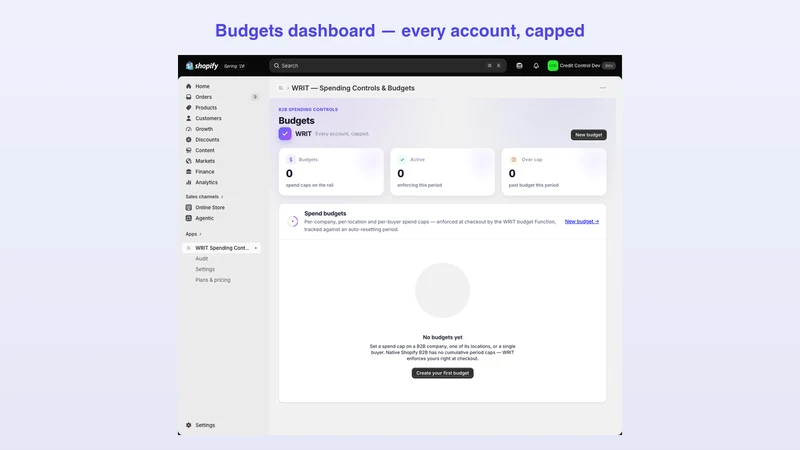Open the Analytics bar chart icon
800x450 pixels.
(x=189, y=182)
